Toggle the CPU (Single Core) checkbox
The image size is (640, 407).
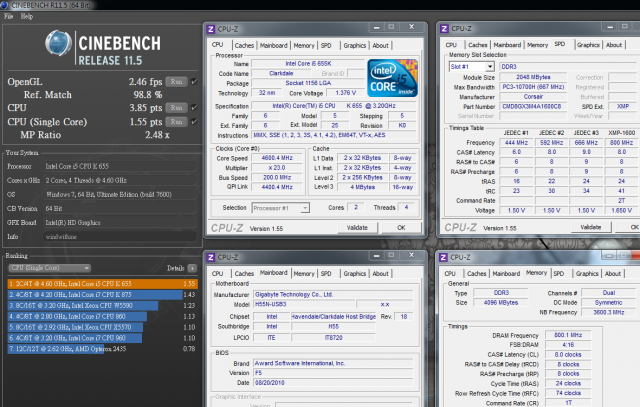(194, 122)
